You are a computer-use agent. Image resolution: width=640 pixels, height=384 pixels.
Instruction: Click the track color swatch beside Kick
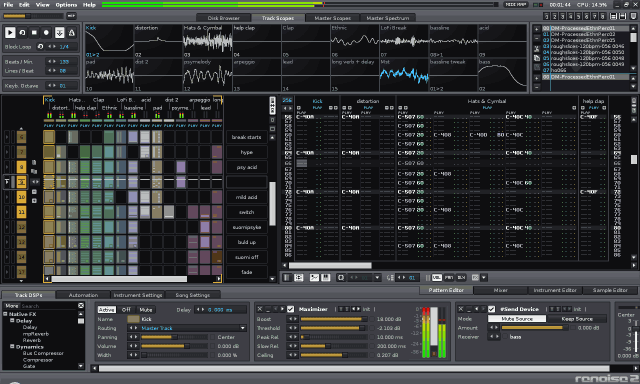pos(133,319)
